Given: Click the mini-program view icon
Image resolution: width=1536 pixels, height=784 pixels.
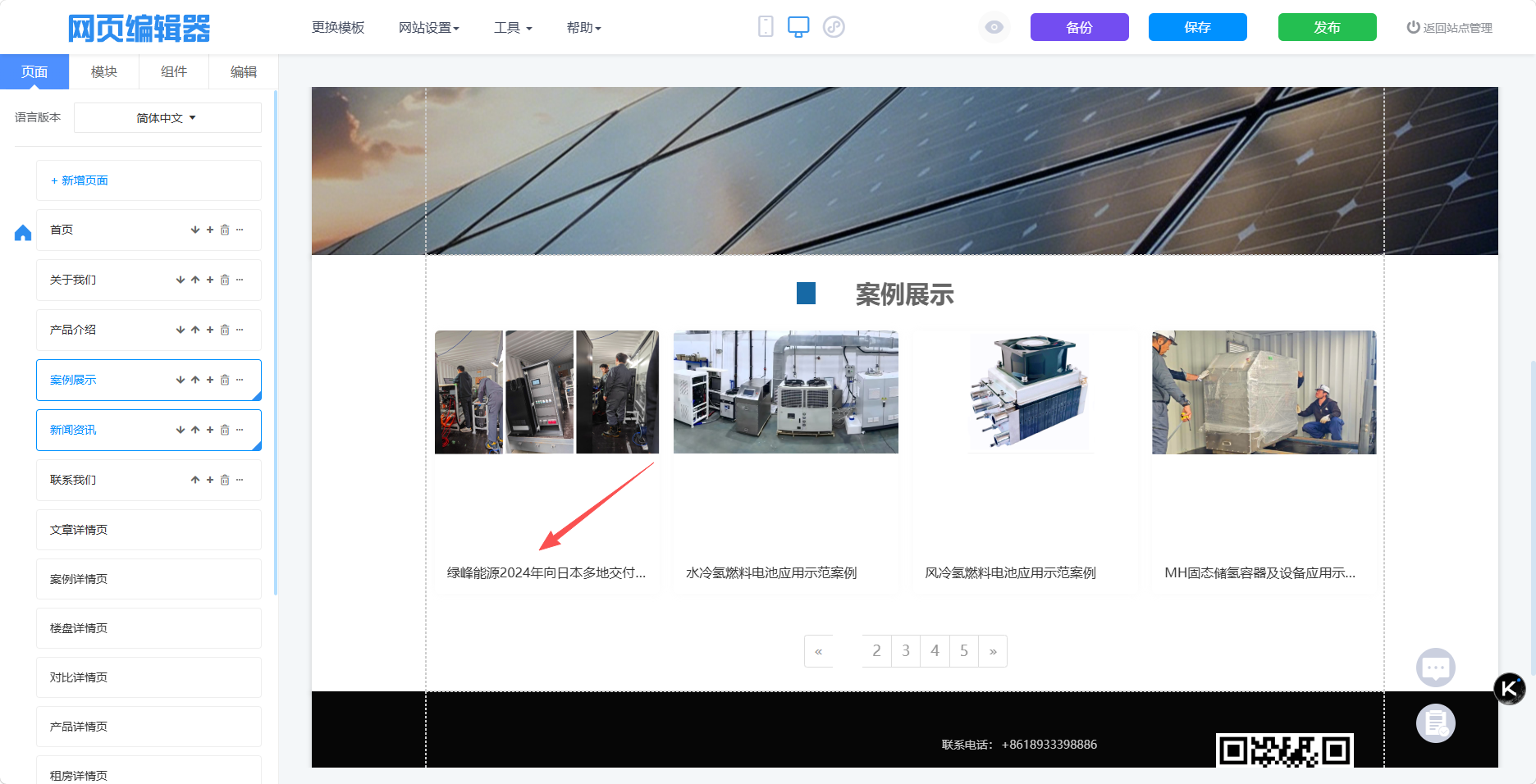Looking at the screenshot, I should click(x=834, y=27).
